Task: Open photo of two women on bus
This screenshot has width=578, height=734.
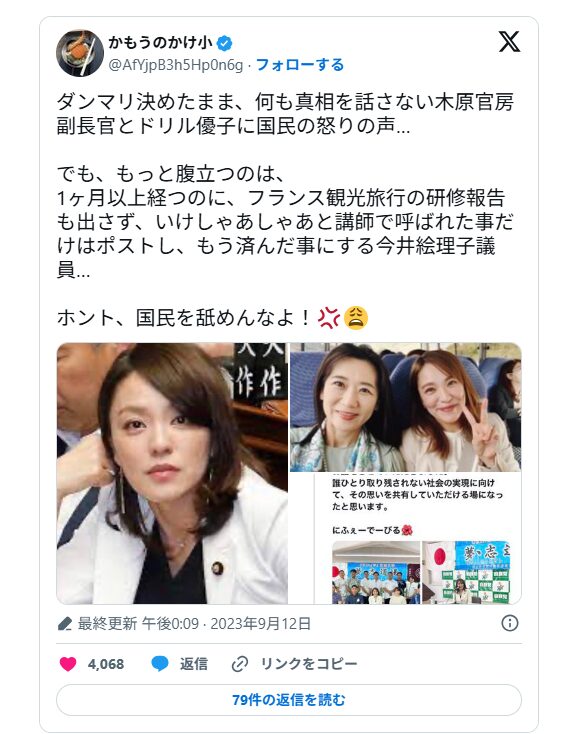Action: click(x=405, y=407)
